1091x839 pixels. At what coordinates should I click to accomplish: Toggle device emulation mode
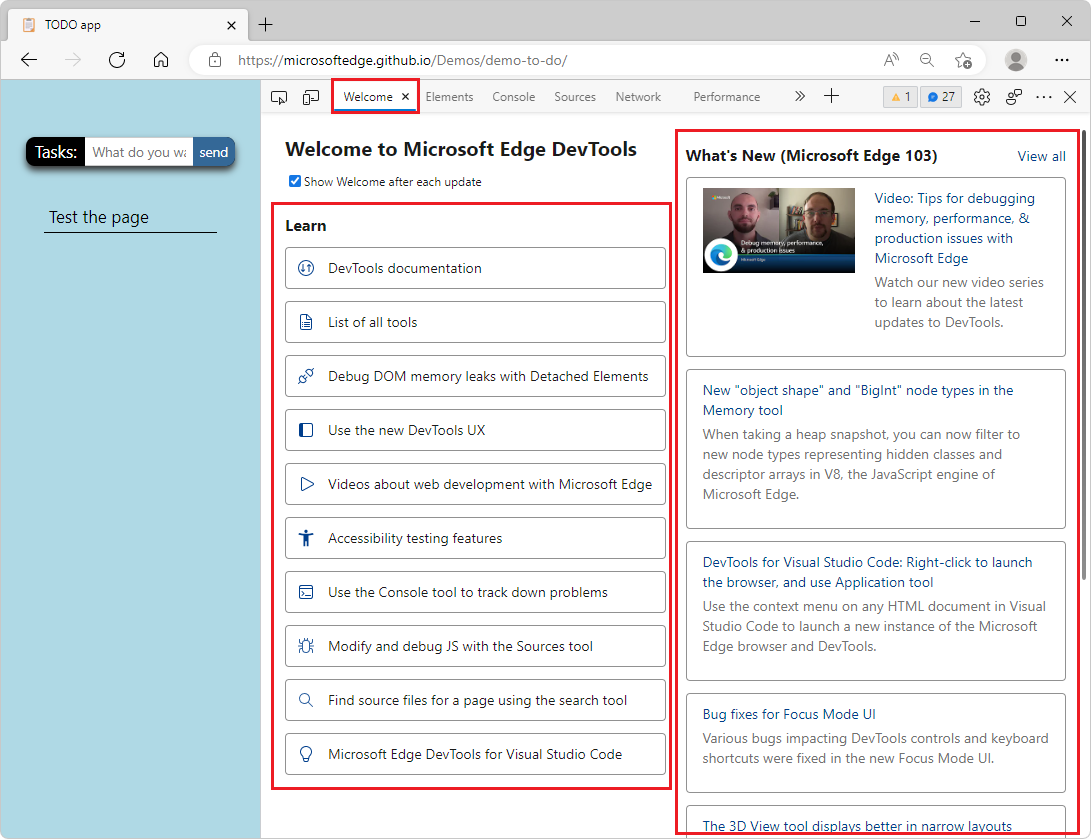click(x=309, y=96)
